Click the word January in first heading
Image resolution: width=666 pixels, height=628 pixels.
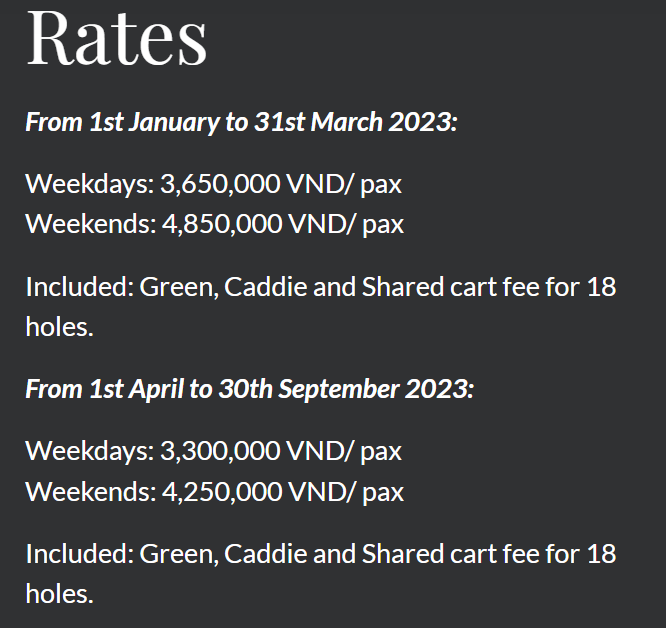(175, 123)
